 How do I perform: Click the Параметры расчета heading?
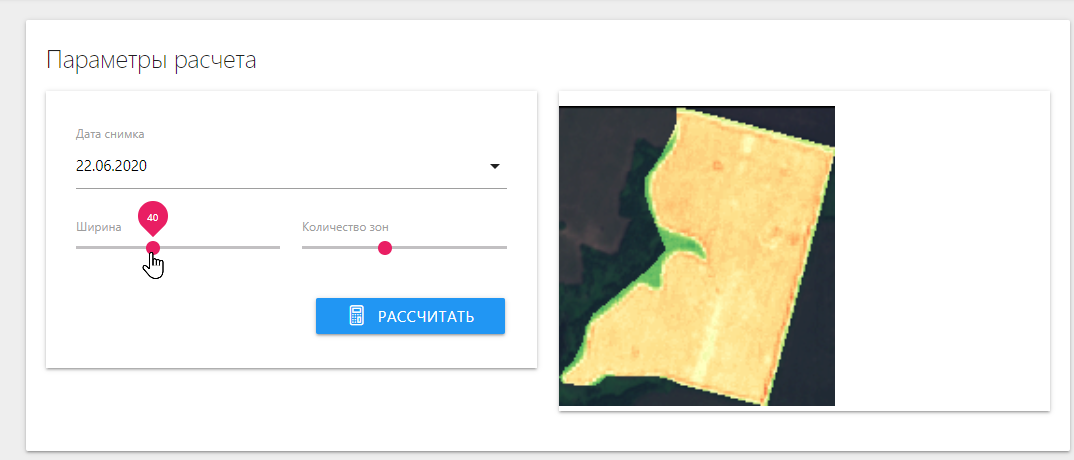coord(151,60)
